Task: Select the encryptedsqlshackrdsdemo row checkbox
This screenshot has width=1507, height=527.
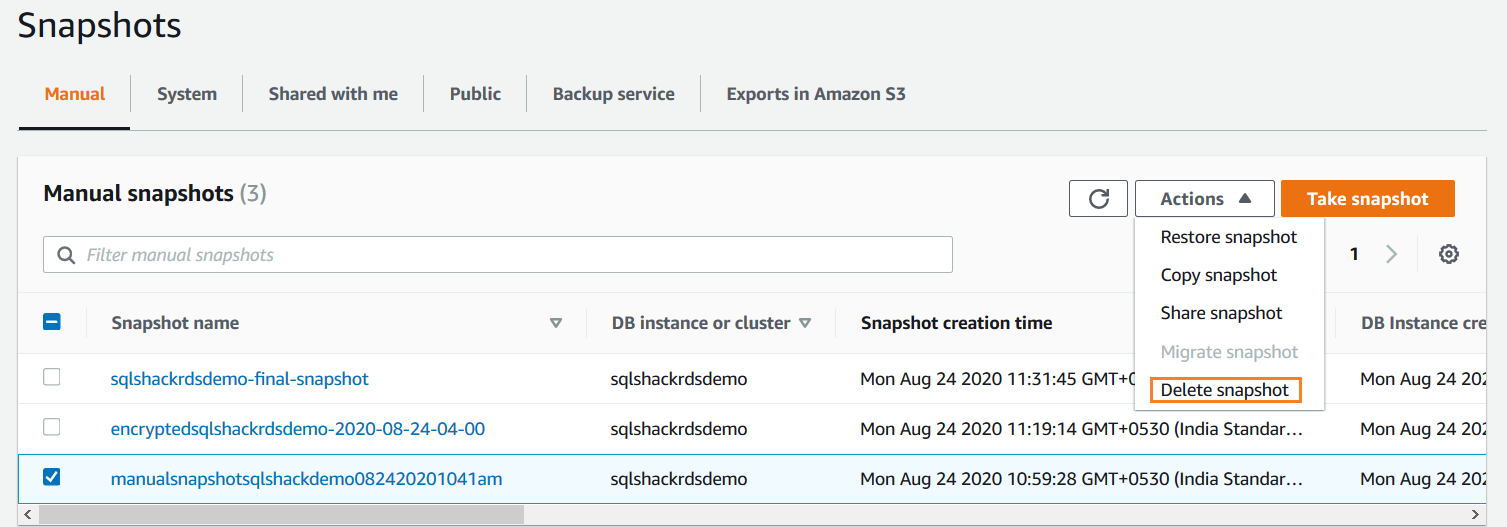Action: click(x=52, y=427)
